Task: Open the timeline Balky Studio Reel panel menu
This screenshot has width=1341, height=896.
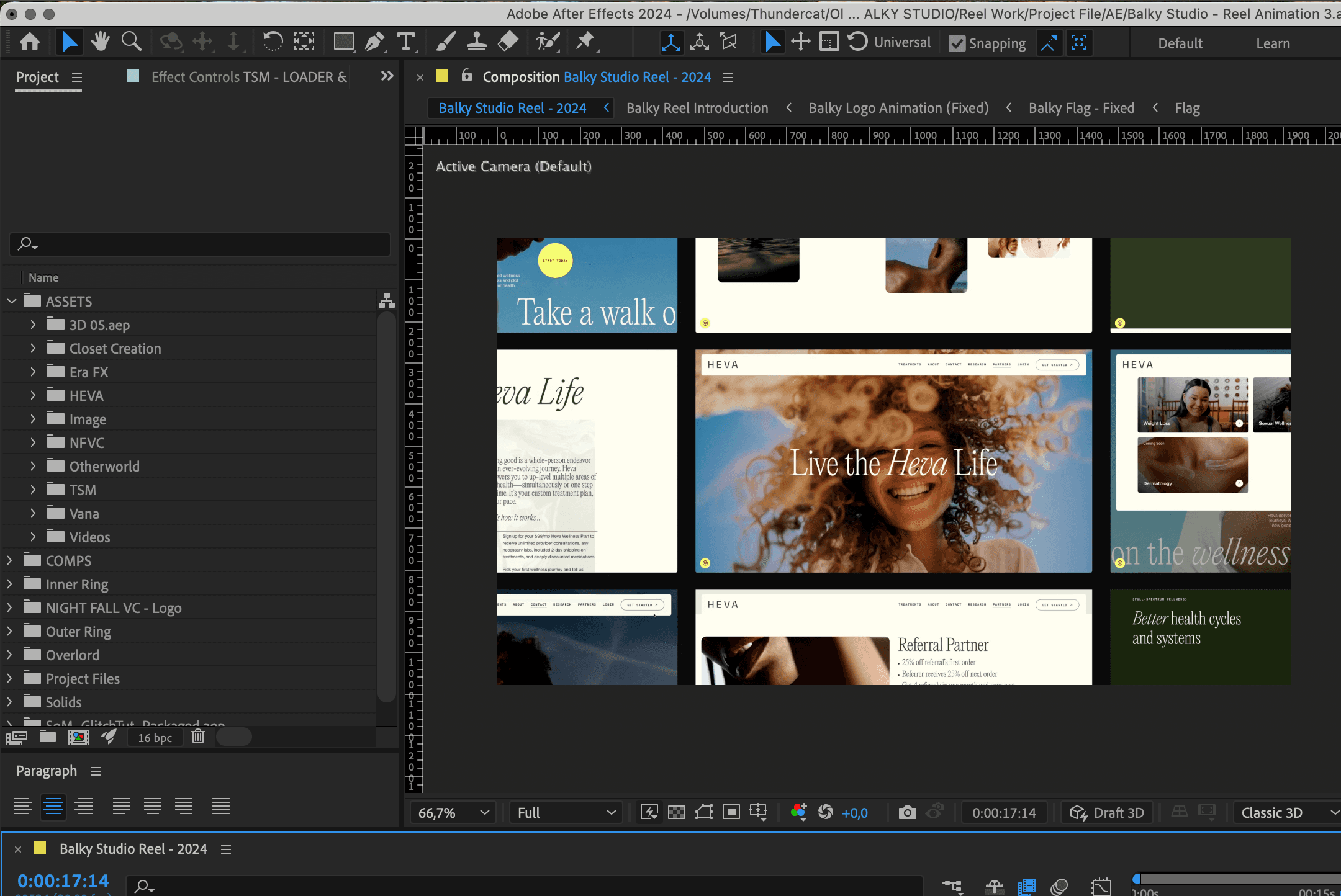Action: click(x=226, y=849)
